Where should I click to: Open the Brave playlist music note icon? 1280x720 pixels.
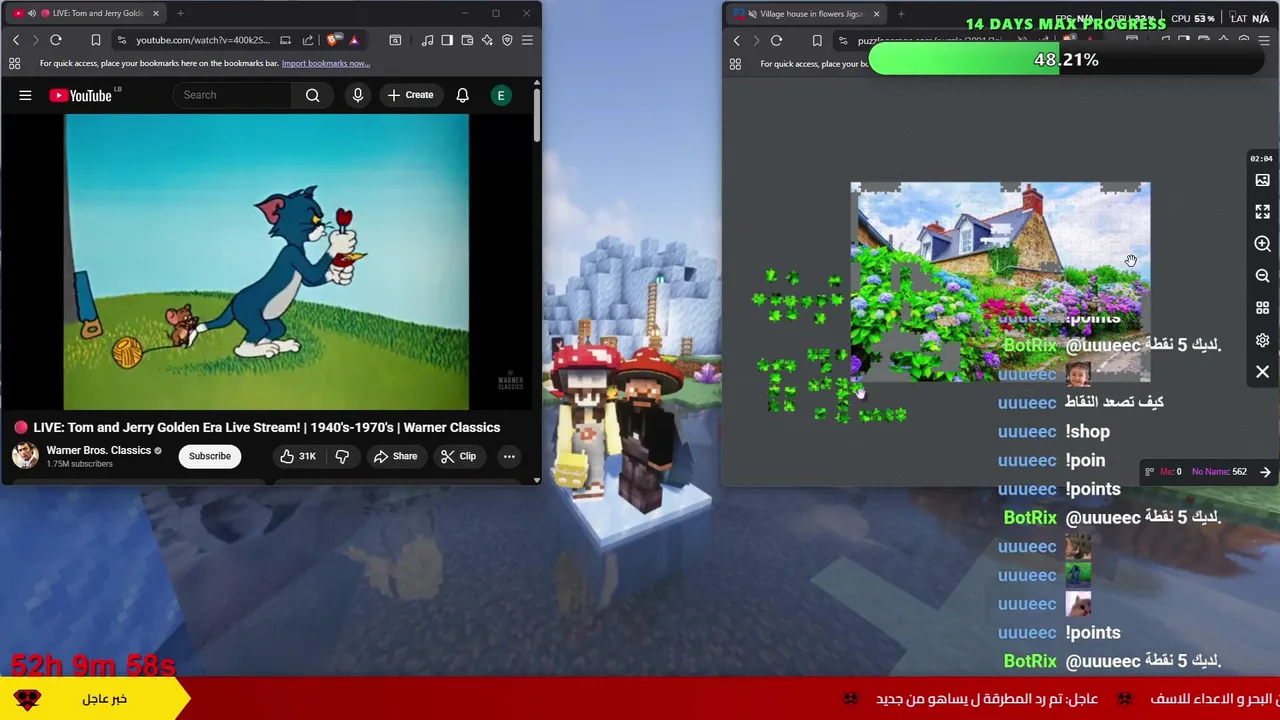click(x=428, y=40)
